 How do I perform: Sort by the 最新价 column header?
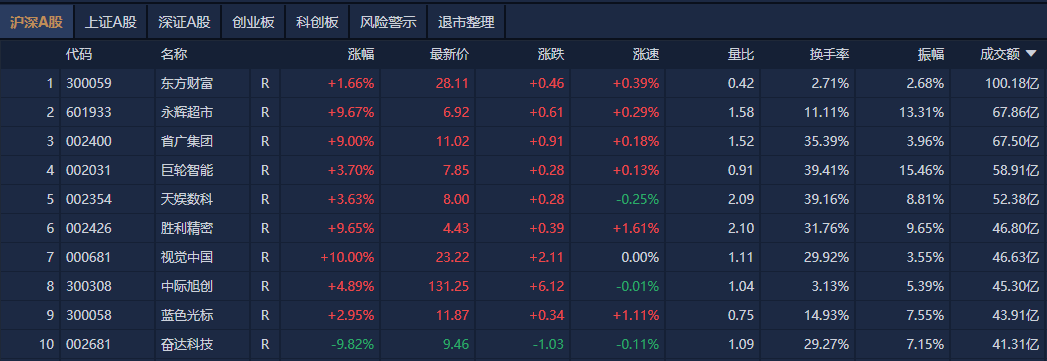[449, 55]
